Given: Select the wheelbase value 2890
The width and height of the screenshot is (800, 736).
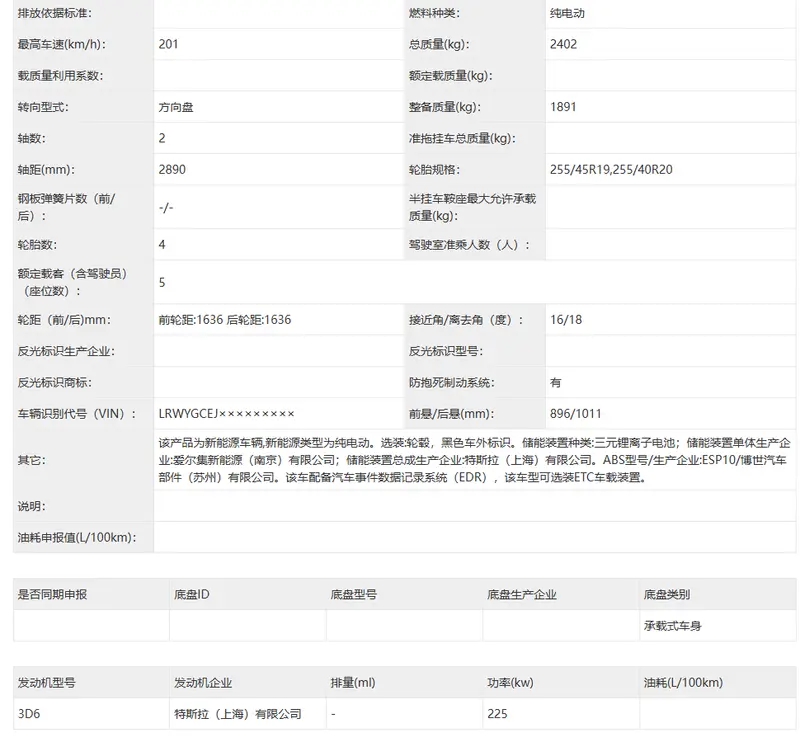Looking at the screenshot, I should point(172,169).
